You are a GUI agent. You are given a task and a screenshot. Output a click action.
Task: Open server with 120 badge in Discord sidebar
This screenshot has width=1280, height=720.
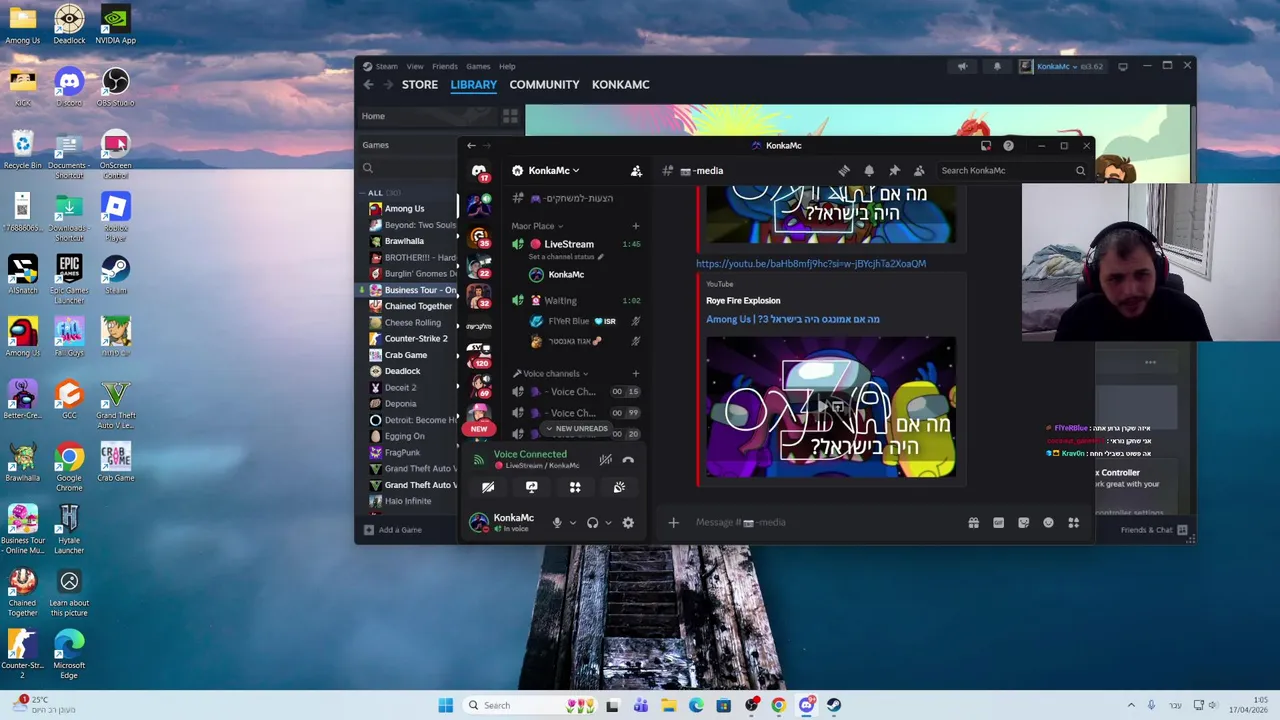tap(479, 357)
